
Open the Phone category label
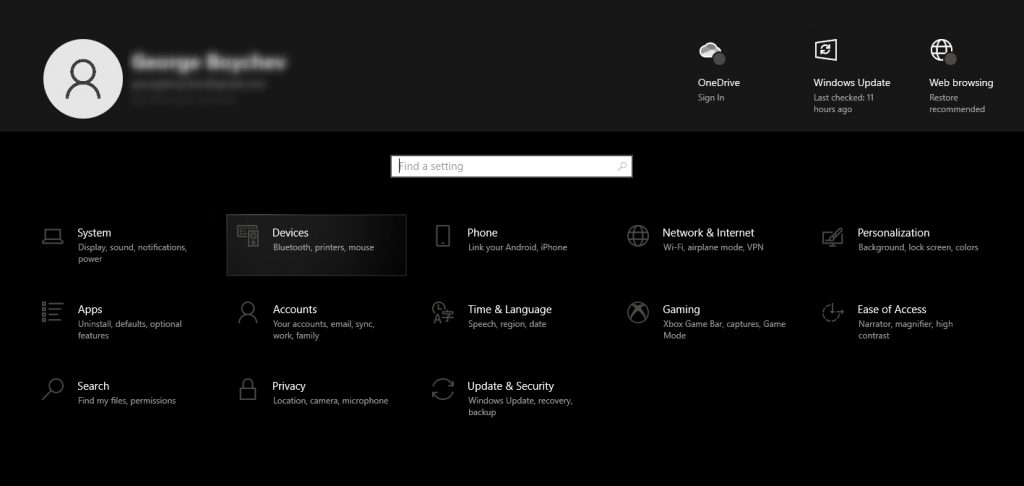click(483, 233)
